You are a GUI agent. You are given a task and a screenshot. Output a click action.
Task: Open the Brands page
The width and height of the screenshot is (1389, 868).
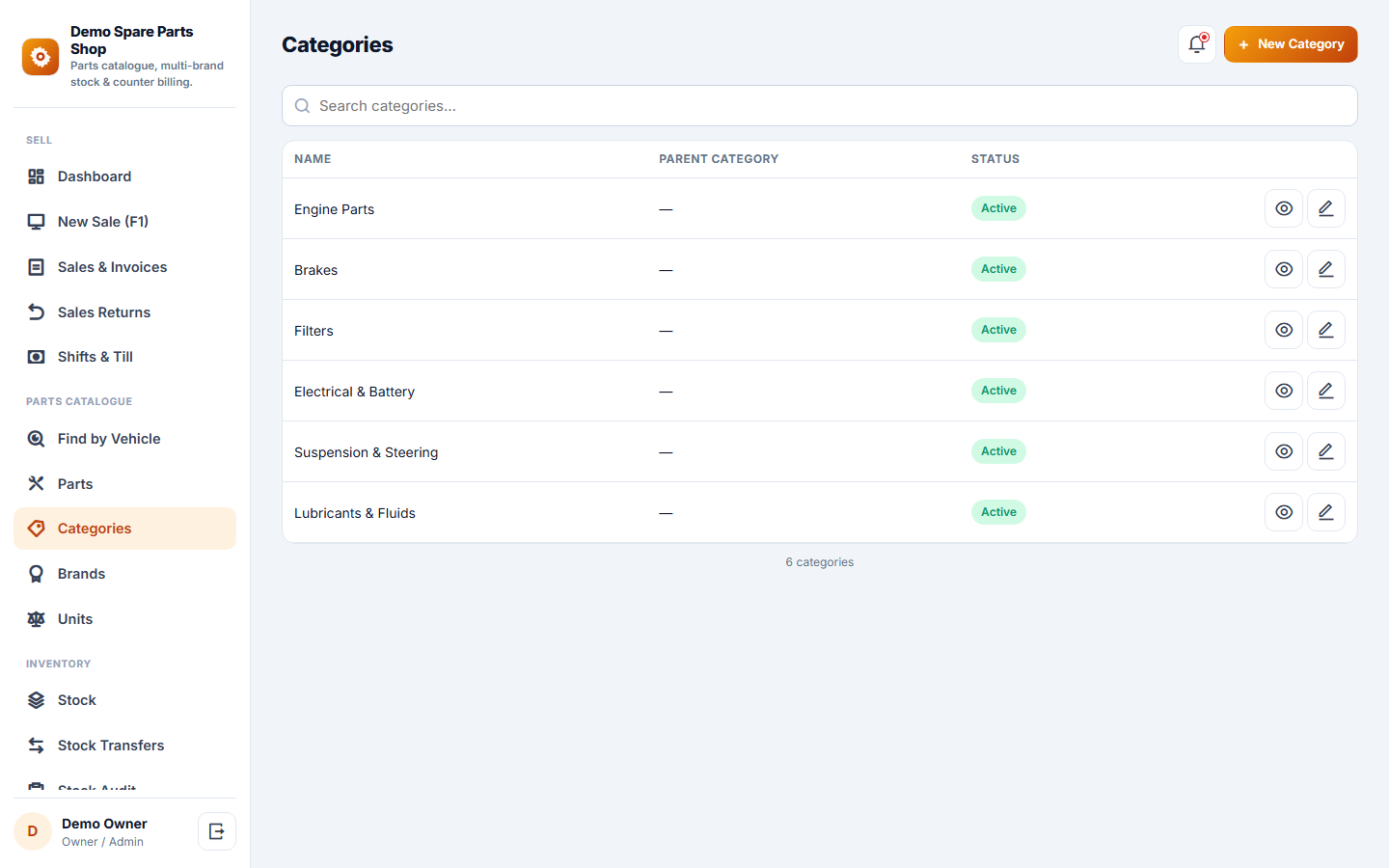pos(124,574)
